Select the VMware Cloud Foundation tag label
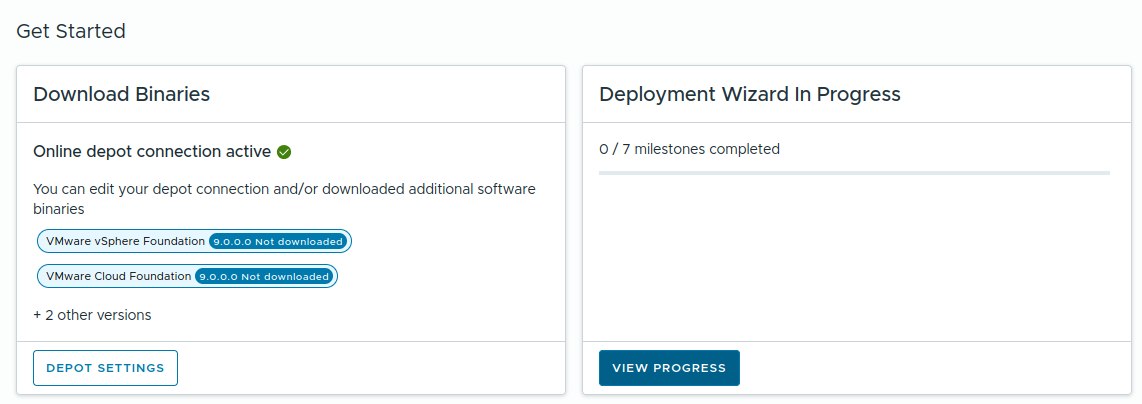Viewport: 1142px width, 404px height. click(x=118, y=276)
